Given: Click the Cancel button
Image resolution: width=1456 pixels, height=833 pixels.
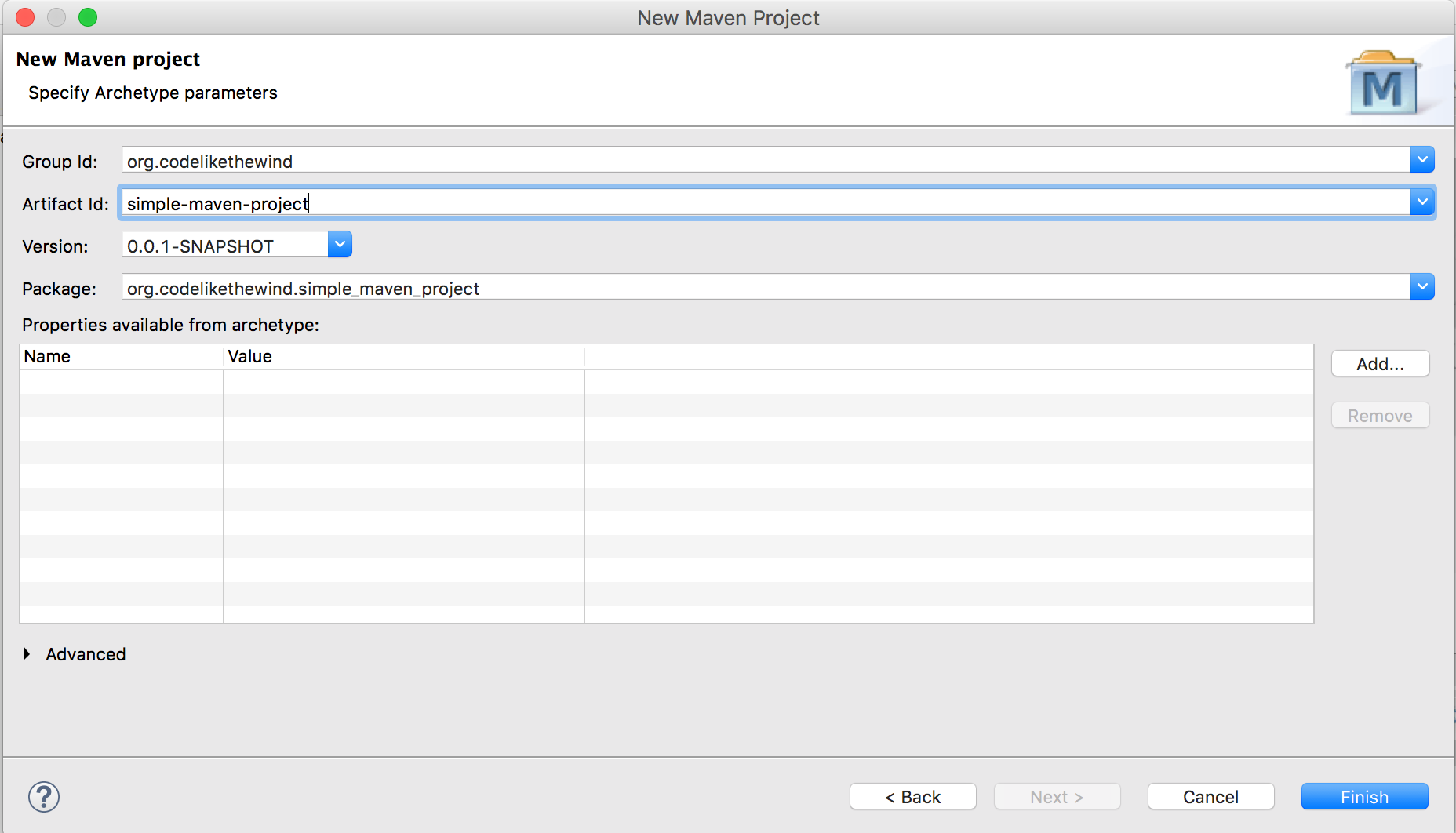Looking at the screenshot, I should (1210, 797).
